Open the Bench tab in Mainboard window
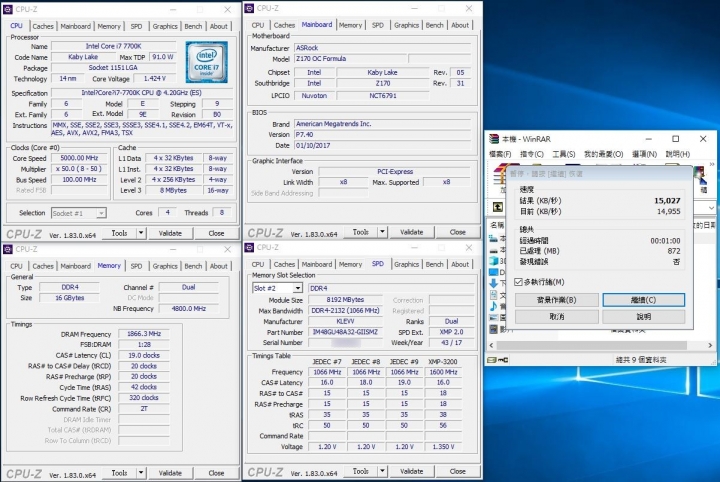This screenshot has height=482, width=720. 434,25
